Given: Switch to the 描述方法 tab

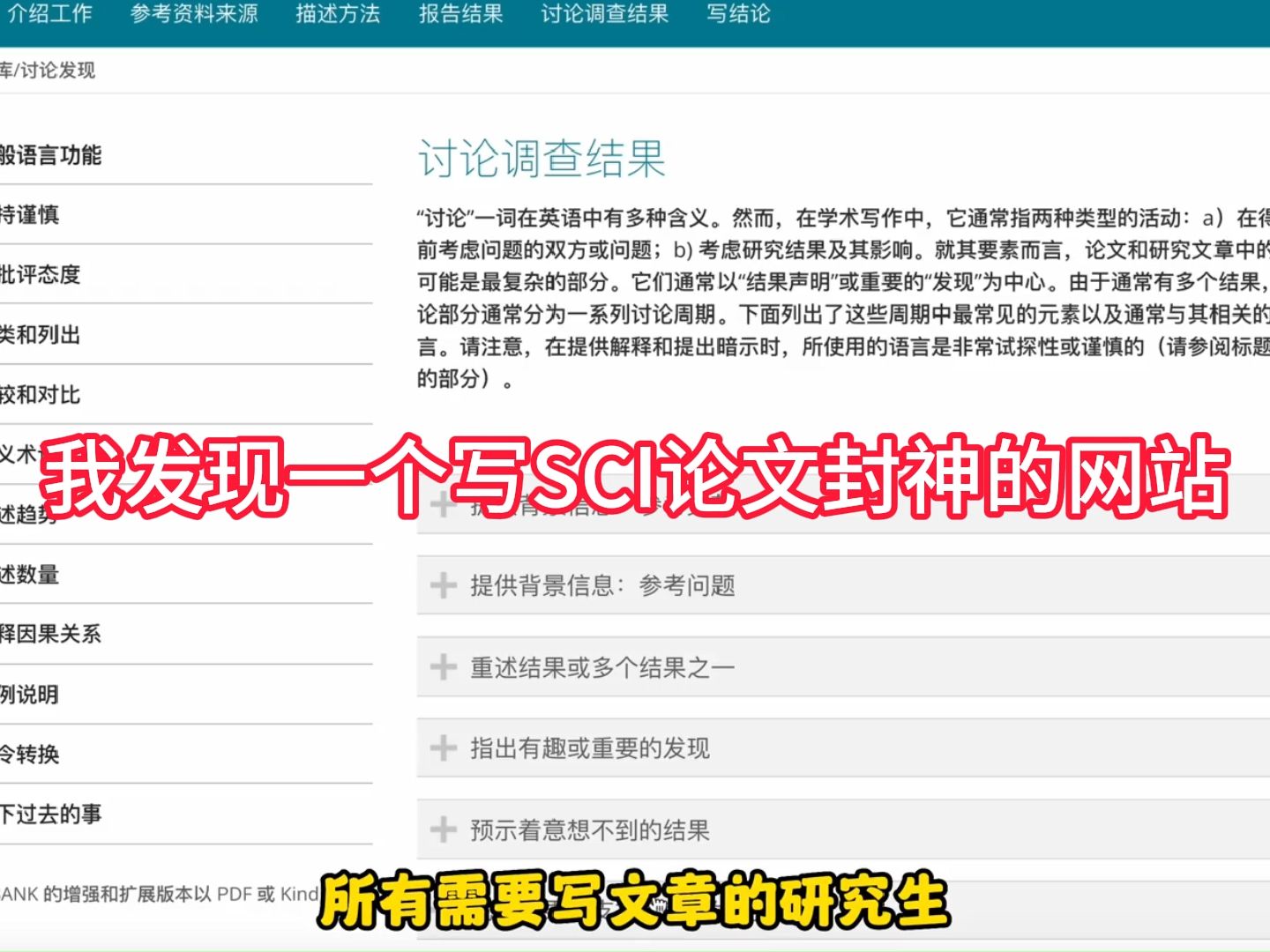Looking at the screenshot, I should point(338,14).
